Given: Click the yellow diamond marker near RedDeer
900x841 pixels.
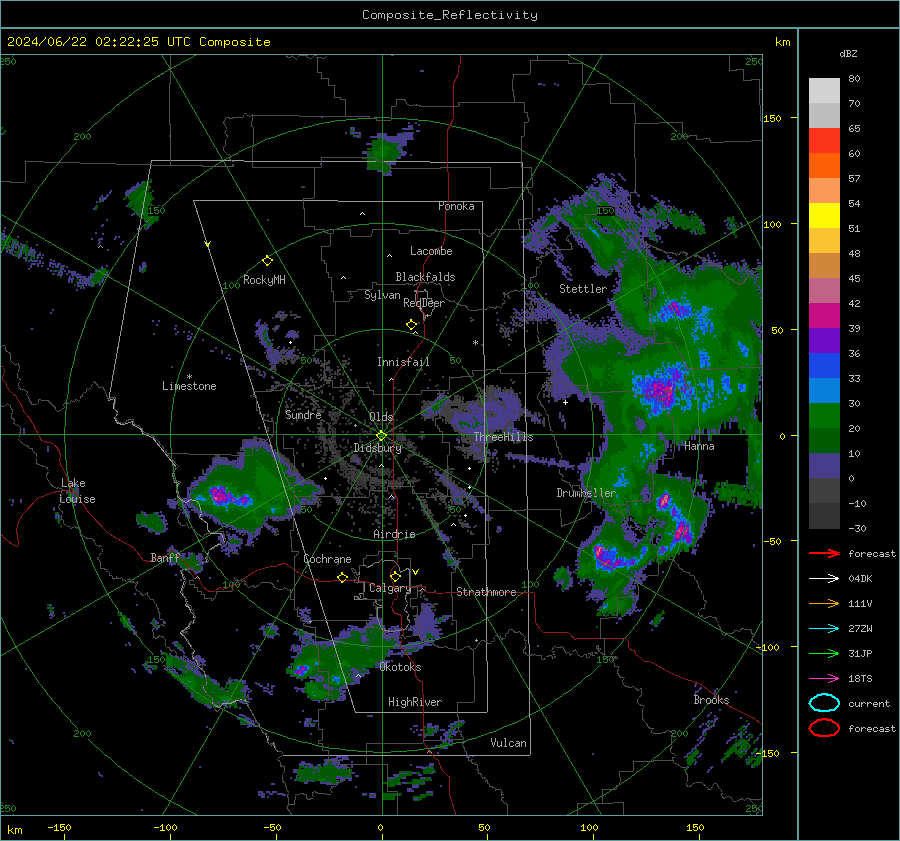Looking at the screenshot, I should point(412,324).
